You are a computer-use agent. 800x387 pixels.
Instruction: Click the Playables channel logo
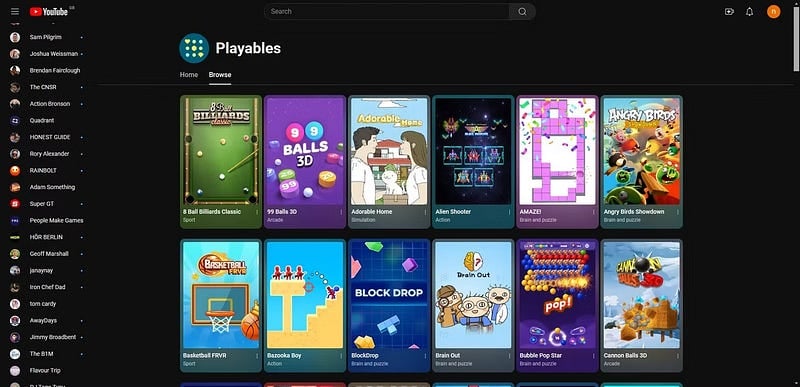pyautogui.click(x=194, y=48)
